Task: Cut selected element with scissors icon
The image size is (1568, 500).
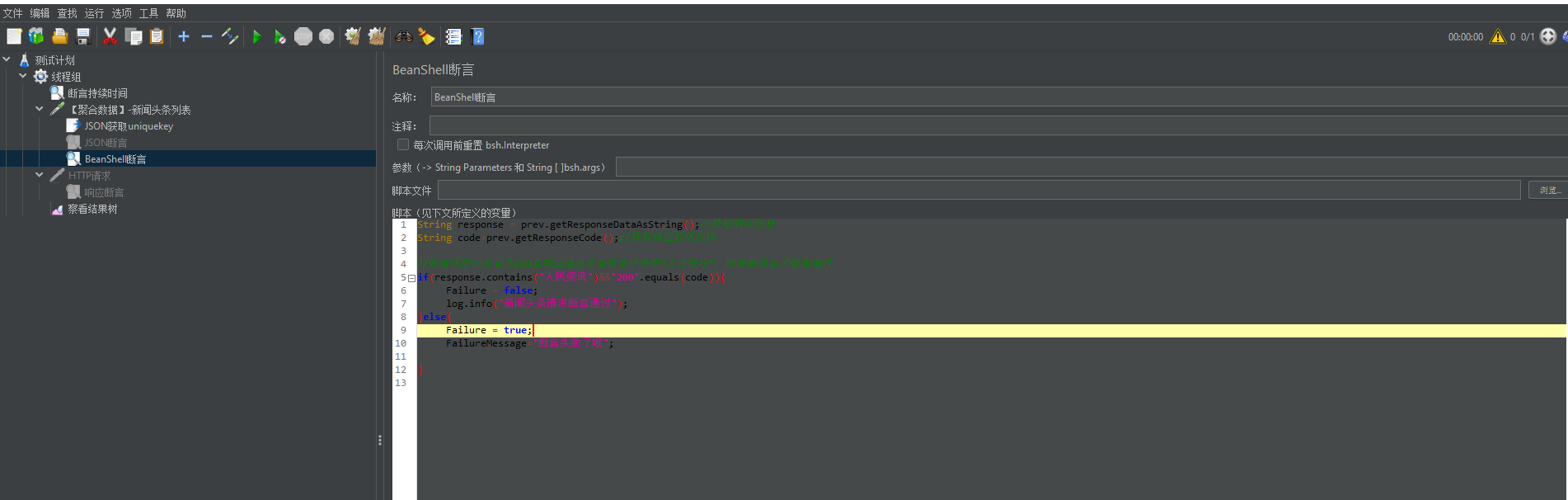Action: pyautogui.click(x=110, y=36)
